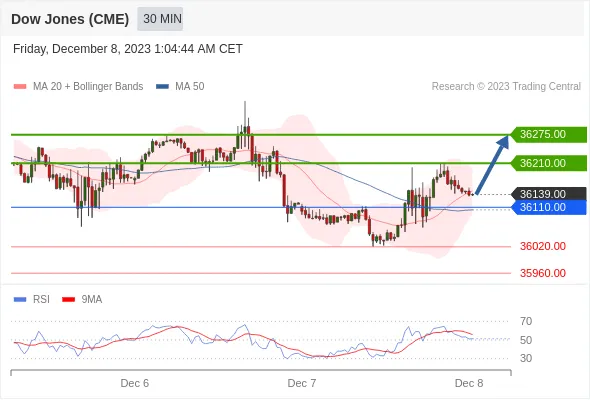Click the Dec 6 date axis label
The image size is (590, 400).
tap(135, 383)
